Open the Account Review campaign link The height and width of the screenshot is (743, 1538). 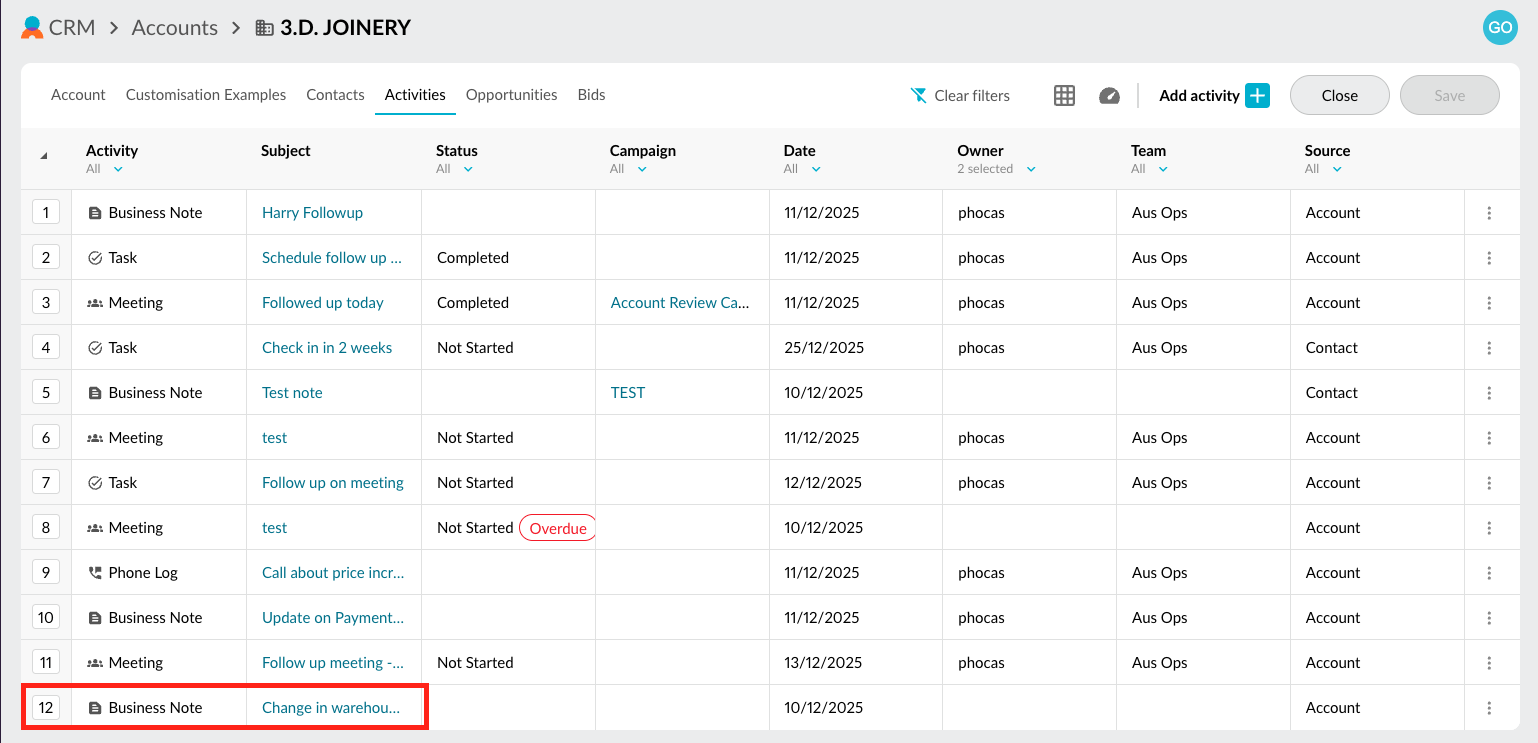click(x=679, y=303)
